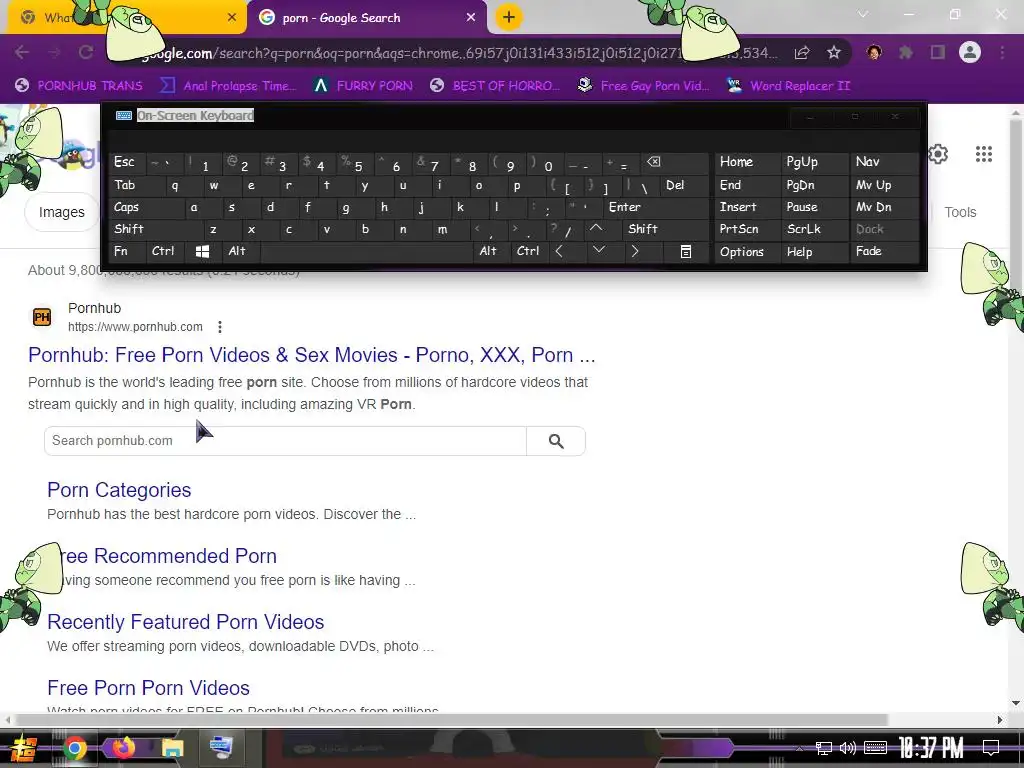The height and width of the screenshot is (768, 1024).
Task: Click the Chrome profile account icon
Action: pos(970,52)
